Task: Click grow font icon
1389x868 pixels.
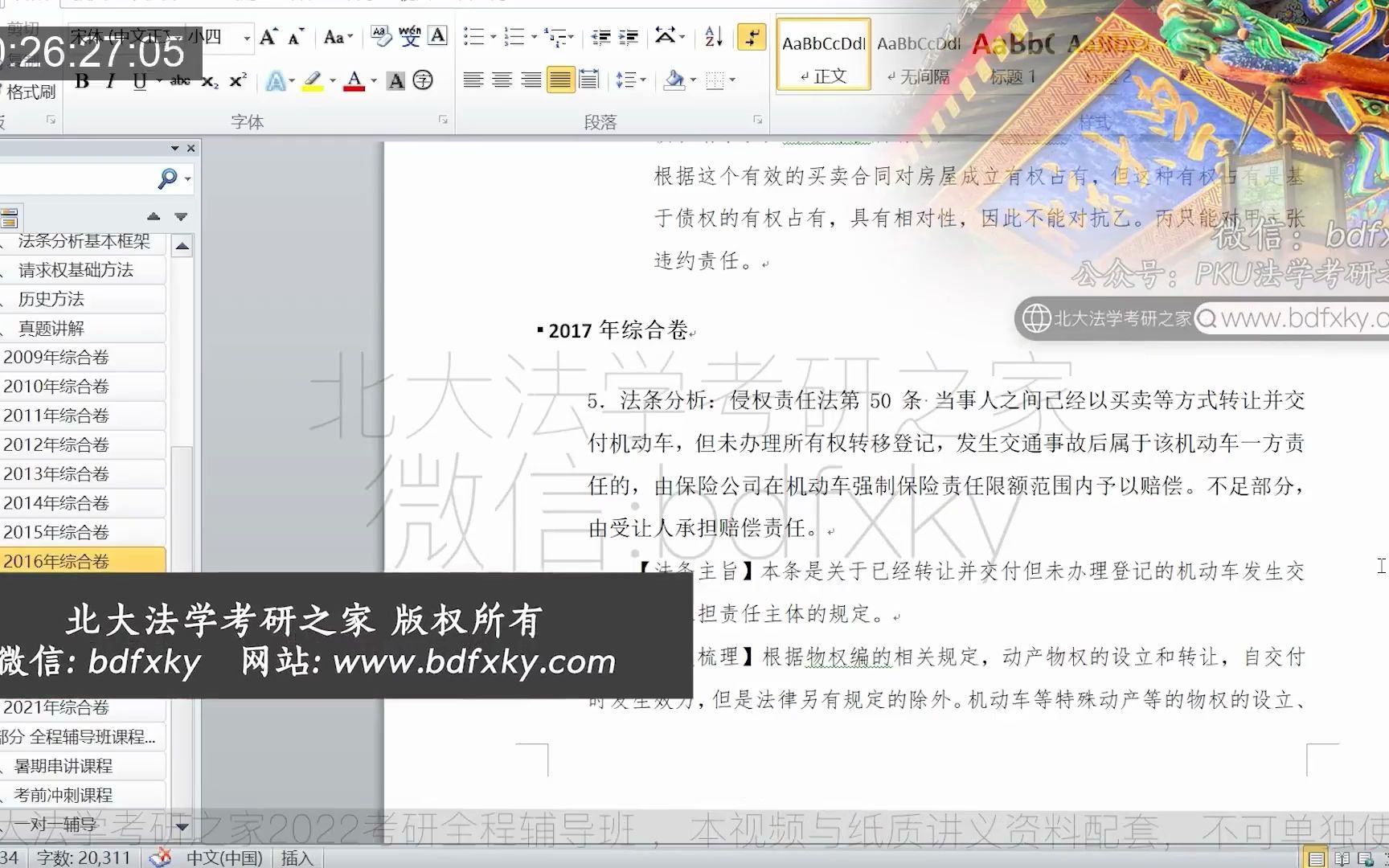Action: point(268,37)
